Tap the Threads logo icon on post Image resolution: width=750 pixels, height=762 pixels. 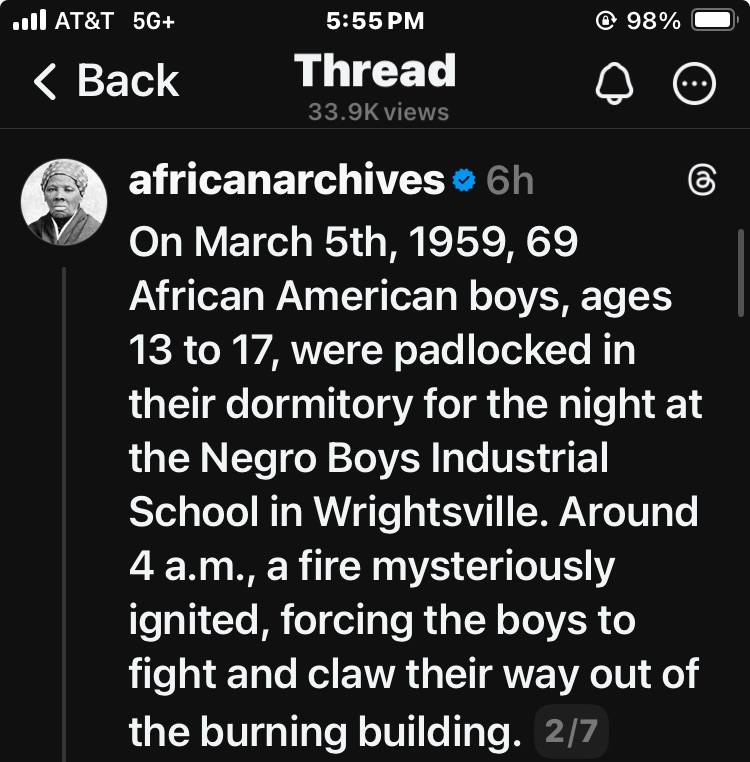click(x=703, y=181)
